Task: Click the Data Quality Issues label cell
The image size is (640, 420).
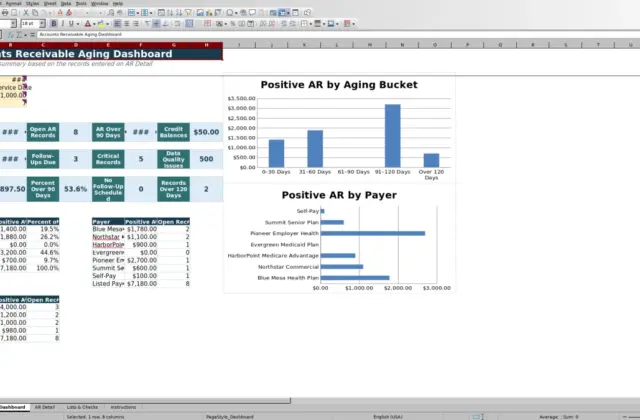Action: [x=173, y=159]
